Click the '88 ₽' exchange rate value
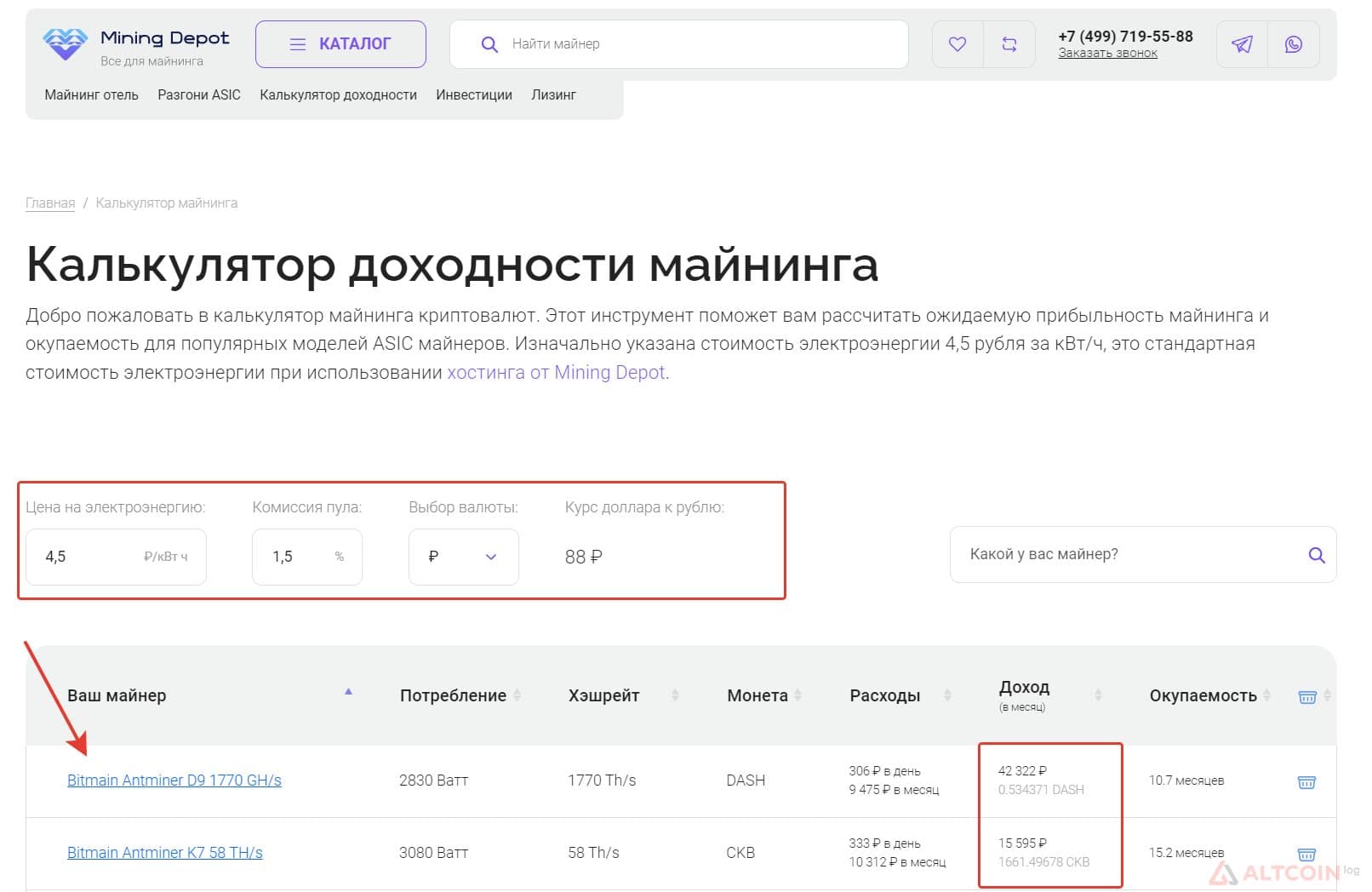Image resolution: width=1372 pixels, height=892 pixels. tap(584, 557)
